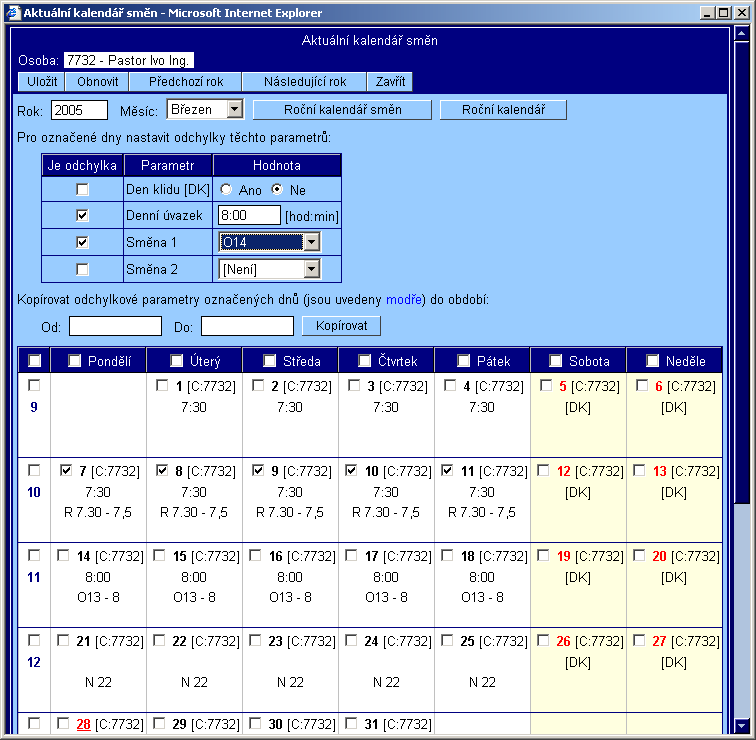Viewport: 756px width, 740px height.
Task: Check the checkbox for Saturday 19
Action: 543,555
